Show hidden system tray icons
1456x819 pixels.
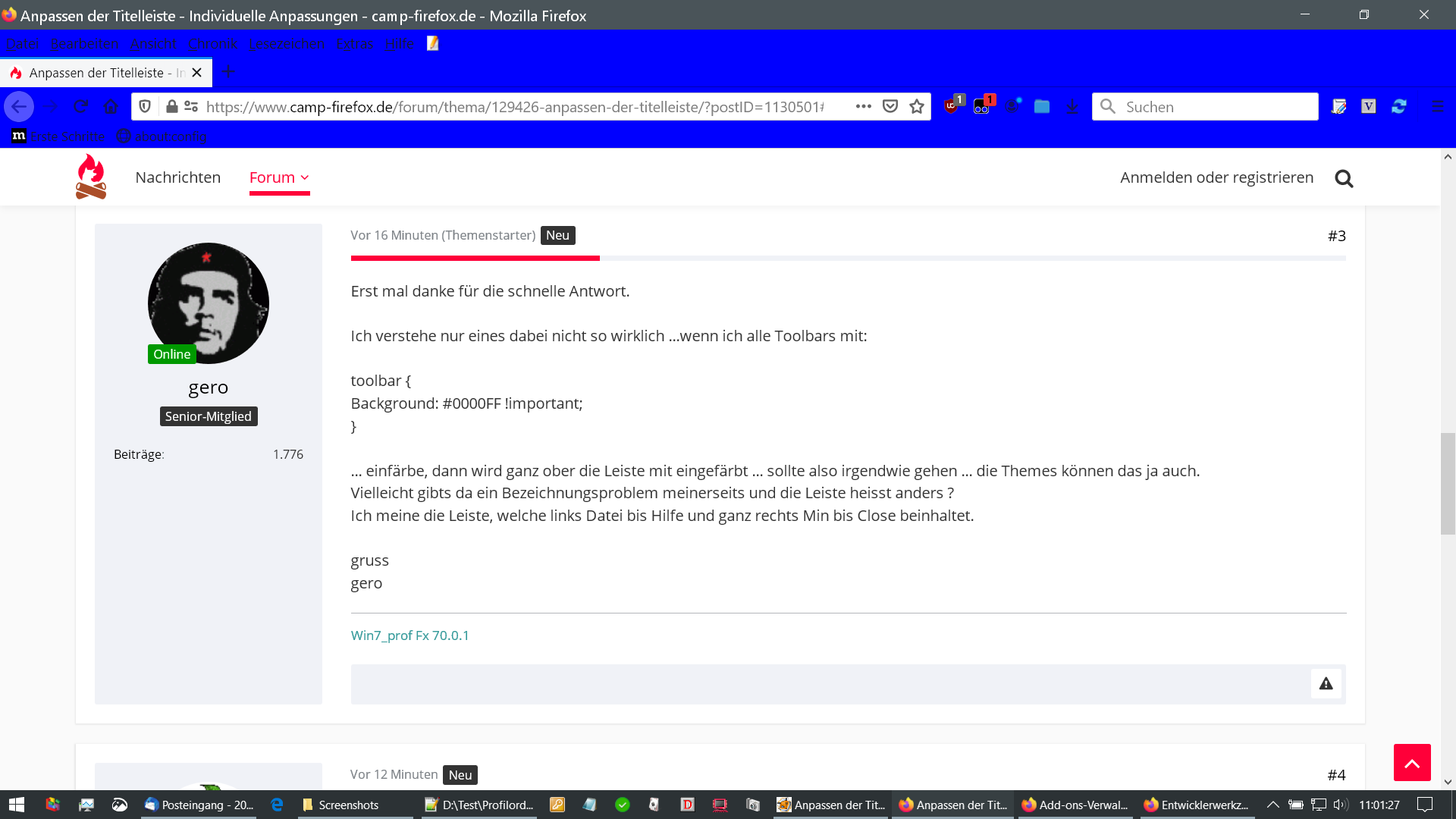coord(1273,805)
